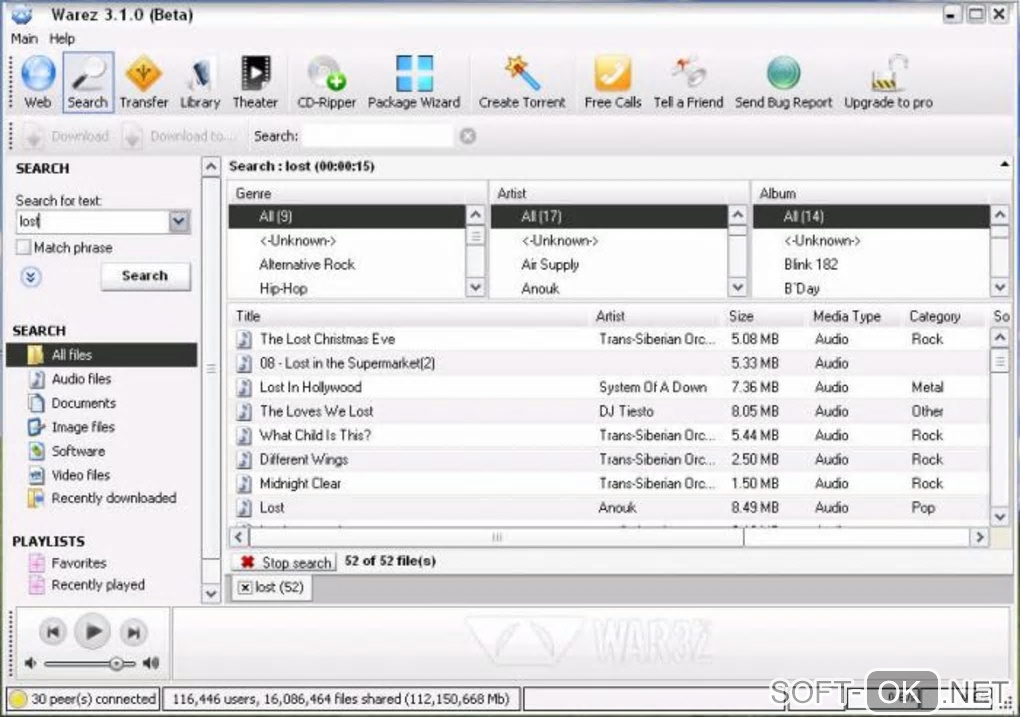
Task: Open Free Calls feature
Action: point(612,82)
